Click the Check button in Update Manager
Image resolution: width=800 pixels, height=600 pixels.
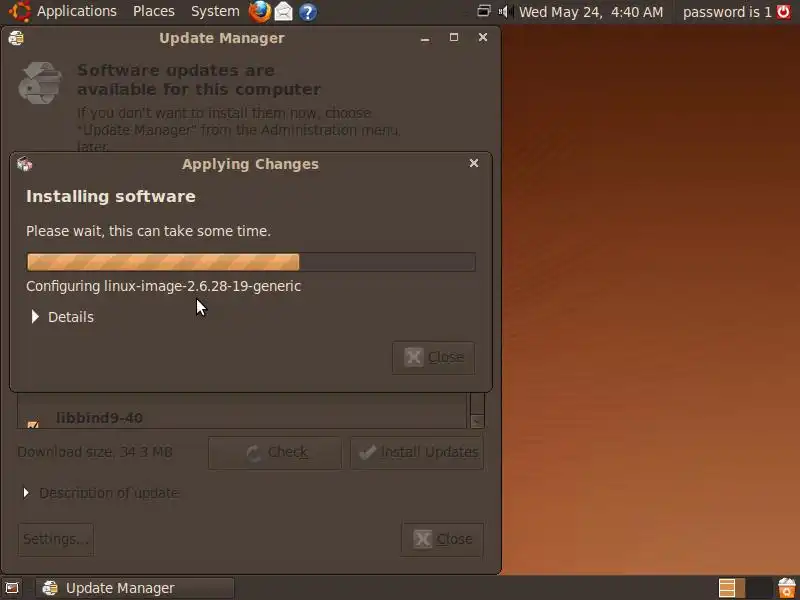coord(275,453)
